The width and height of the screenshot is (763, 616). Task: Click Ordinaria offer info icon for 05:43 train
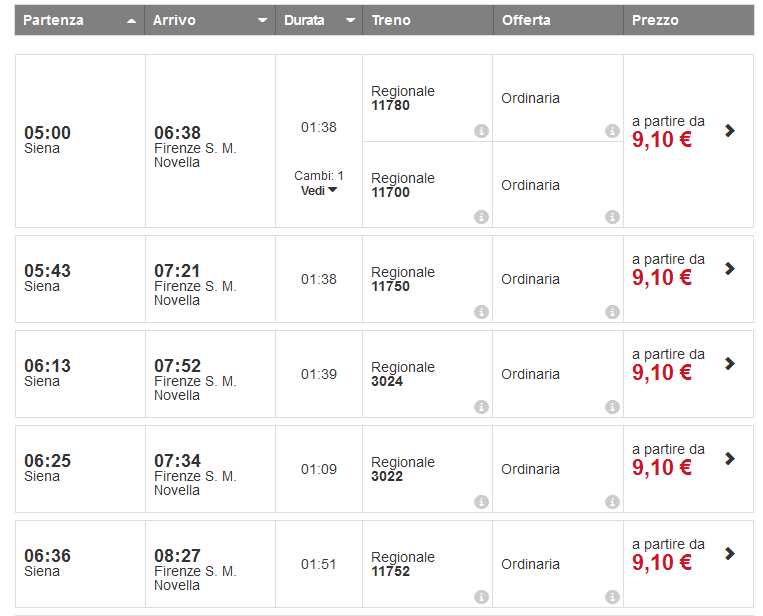pyautogui.click(x=612, y=312)
